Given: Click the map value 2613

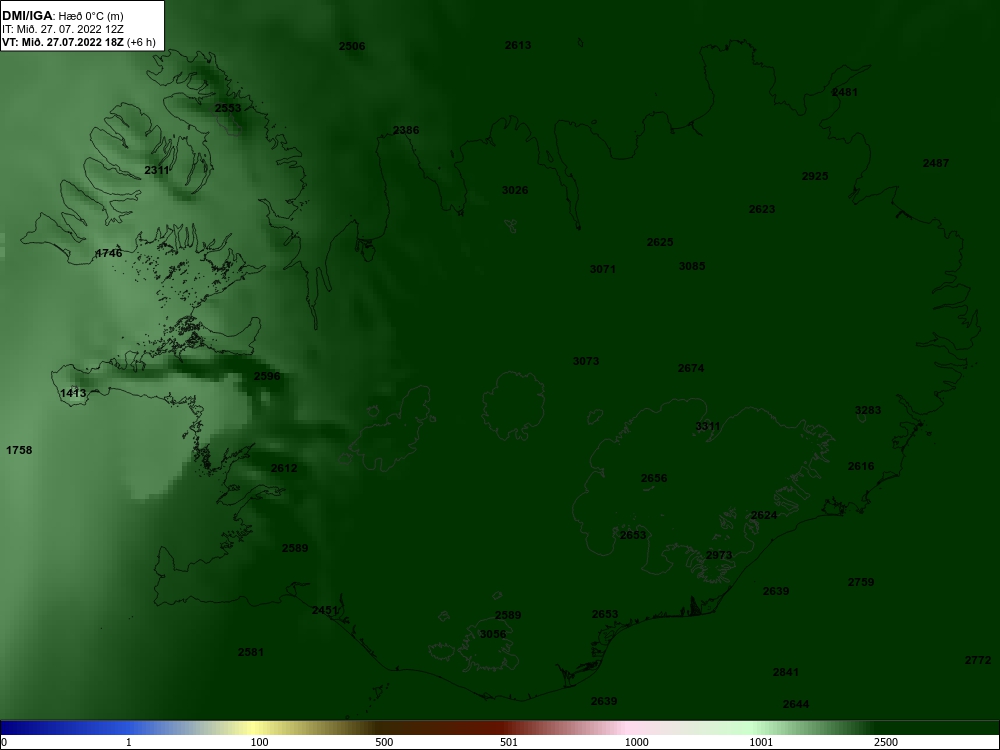Looking at the screenshot, I should point(518,45).
